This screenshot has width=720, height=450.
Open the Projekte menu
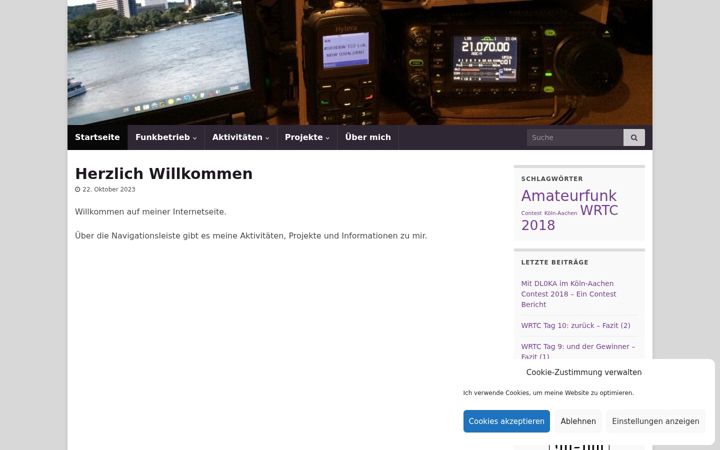(307, 137)
